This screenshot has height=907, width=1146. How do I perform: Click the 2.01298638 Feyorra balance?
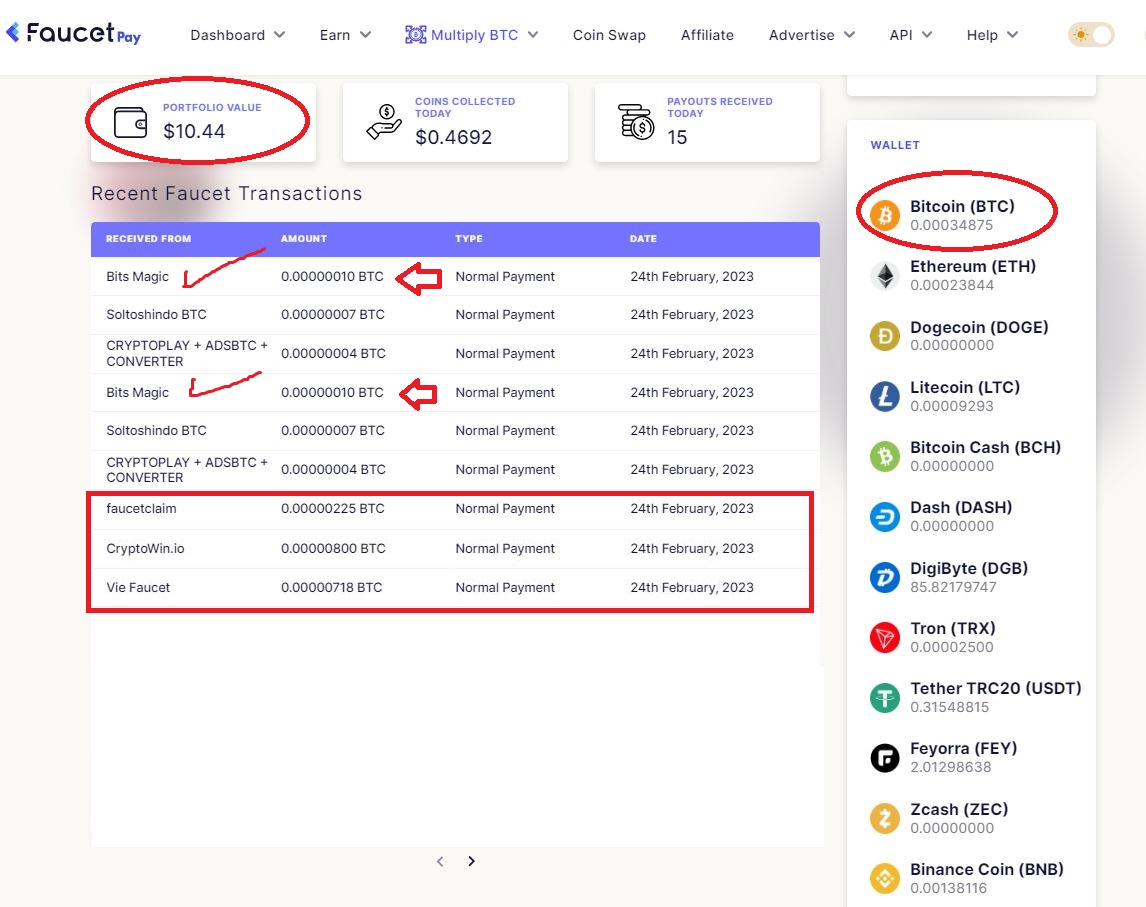(950, 767)
